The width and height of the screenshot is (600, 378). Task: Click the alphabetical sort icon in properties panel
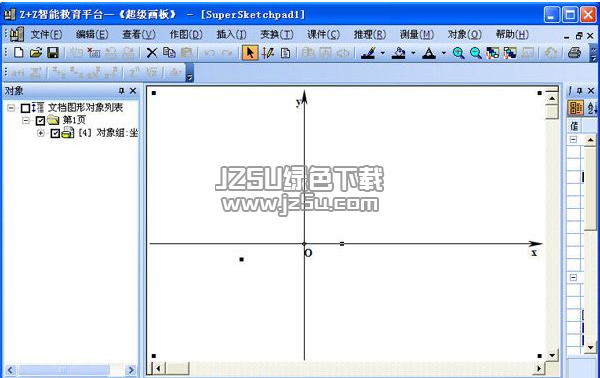click(x=592, y=108)
